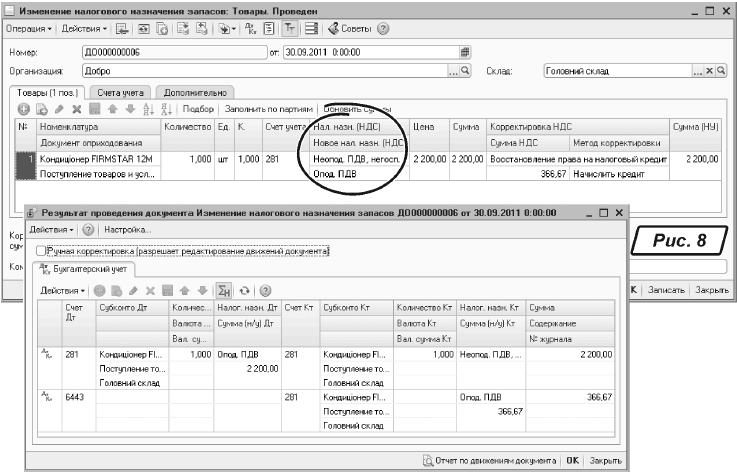Click the Подбор button
Screen dimensions: 737x473
[199, 109]
